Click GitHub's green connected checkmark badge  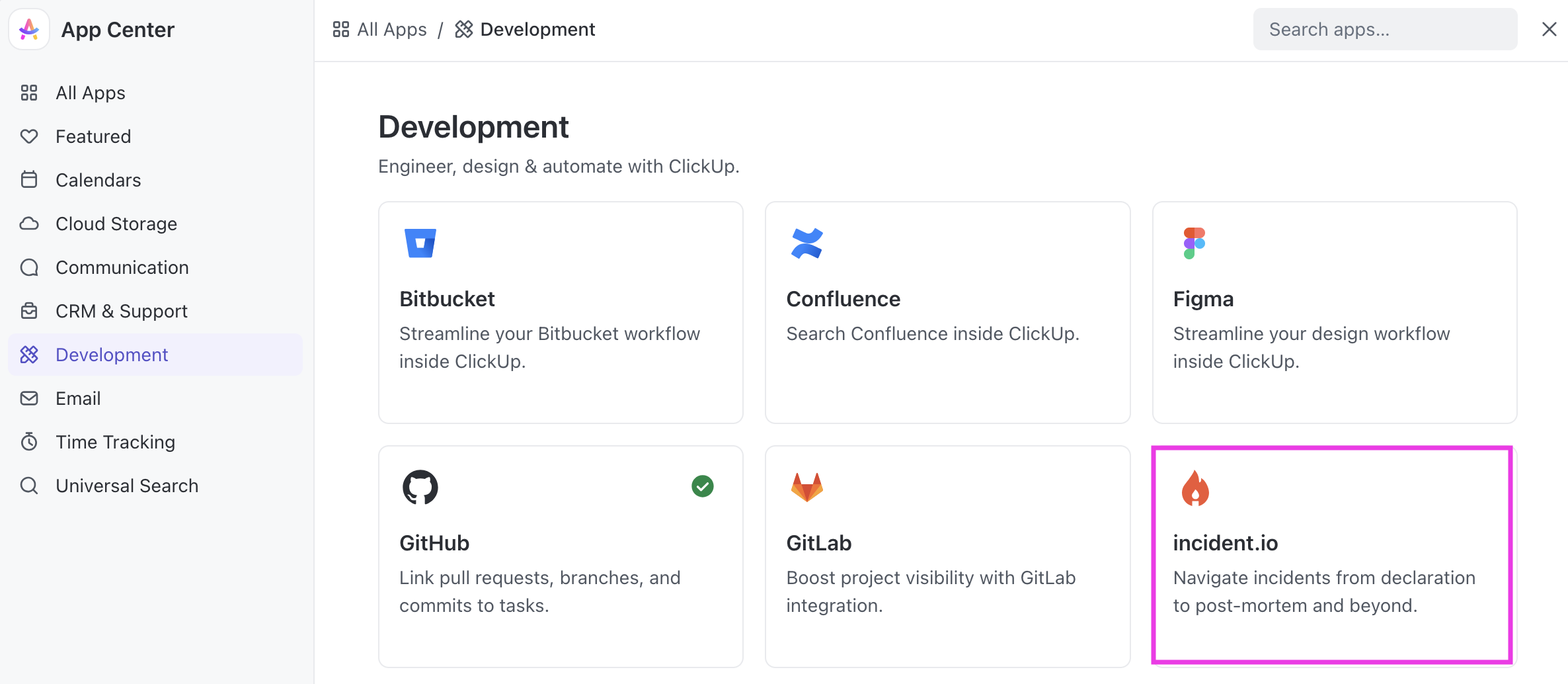click(x=703, y=486)
